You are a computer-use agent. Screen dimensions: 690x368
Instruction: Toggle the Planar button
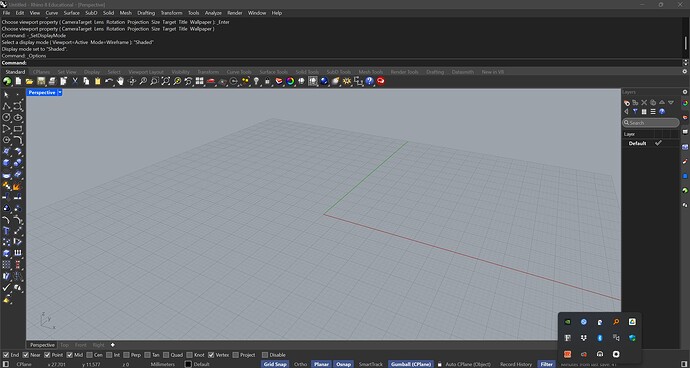pos(321,364)
